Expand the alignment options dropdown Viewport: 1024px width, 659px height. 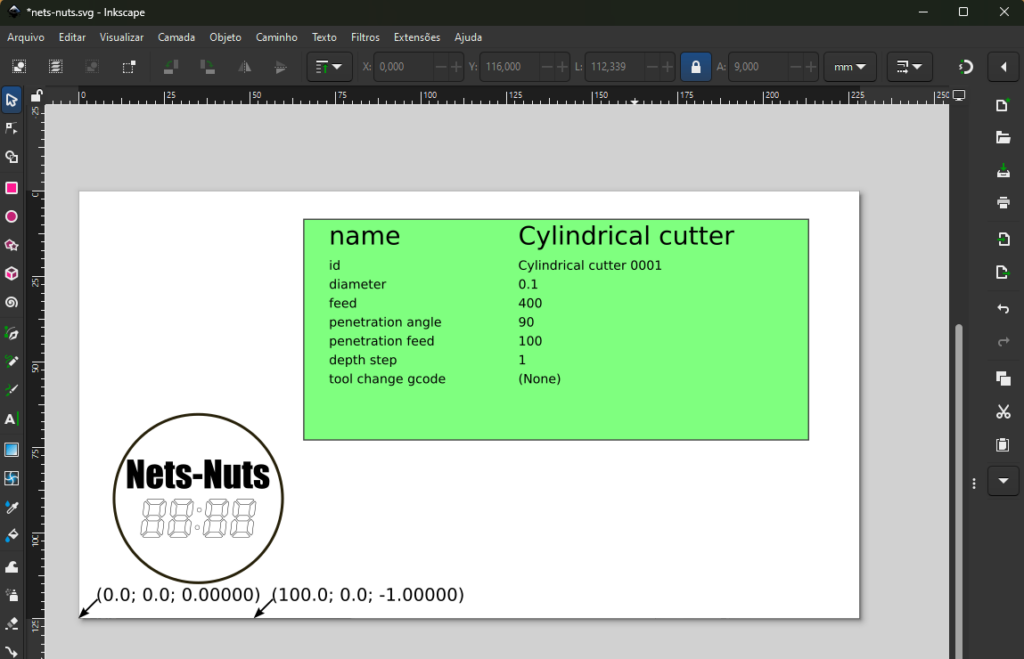(x=329, y=67)
